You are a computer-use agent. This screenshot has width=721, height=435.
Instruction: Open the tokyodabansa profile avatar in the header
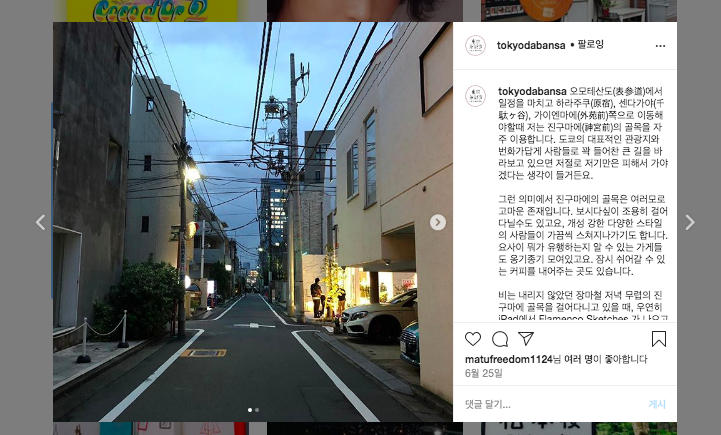click(x=475, y=46)
